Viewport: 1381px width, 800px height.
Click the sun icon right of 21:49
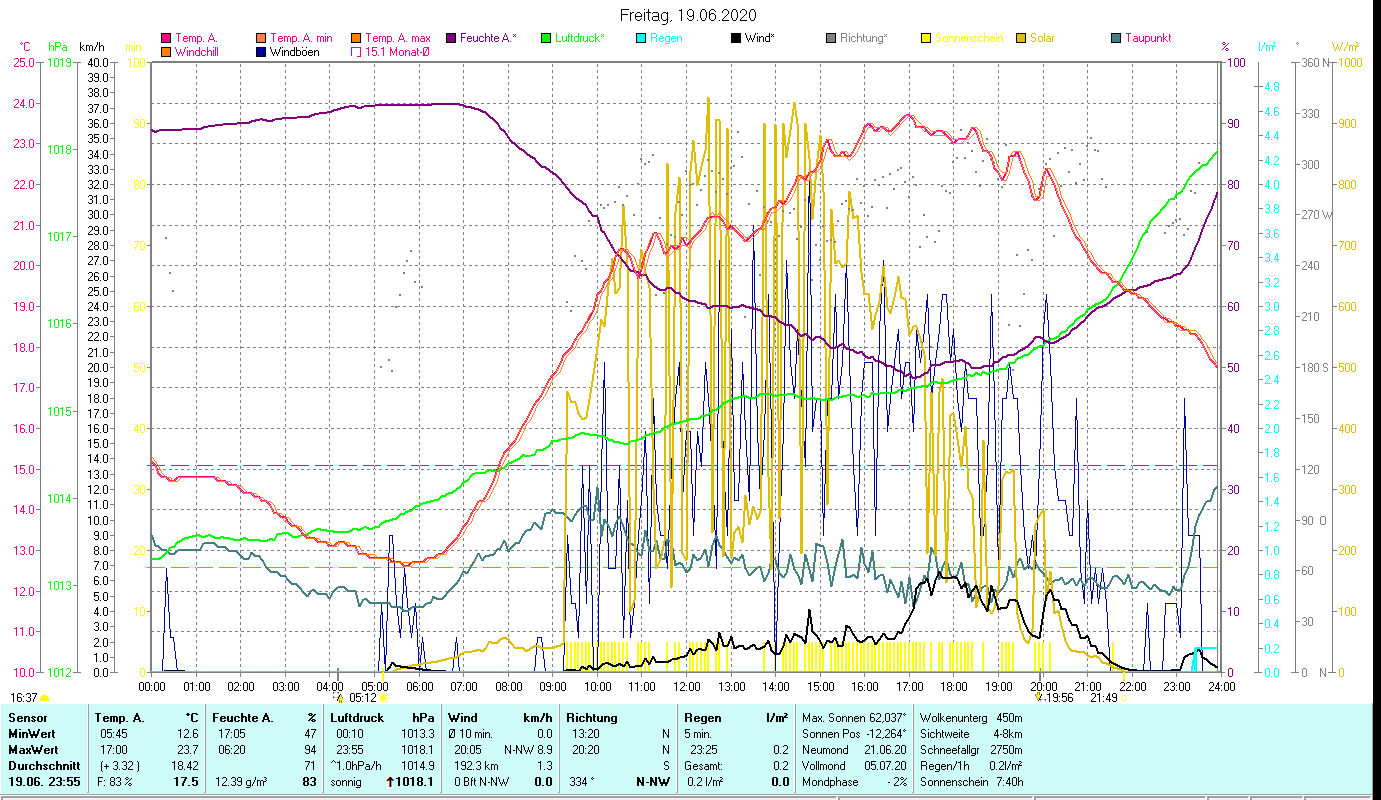[x=1124, y=698]
